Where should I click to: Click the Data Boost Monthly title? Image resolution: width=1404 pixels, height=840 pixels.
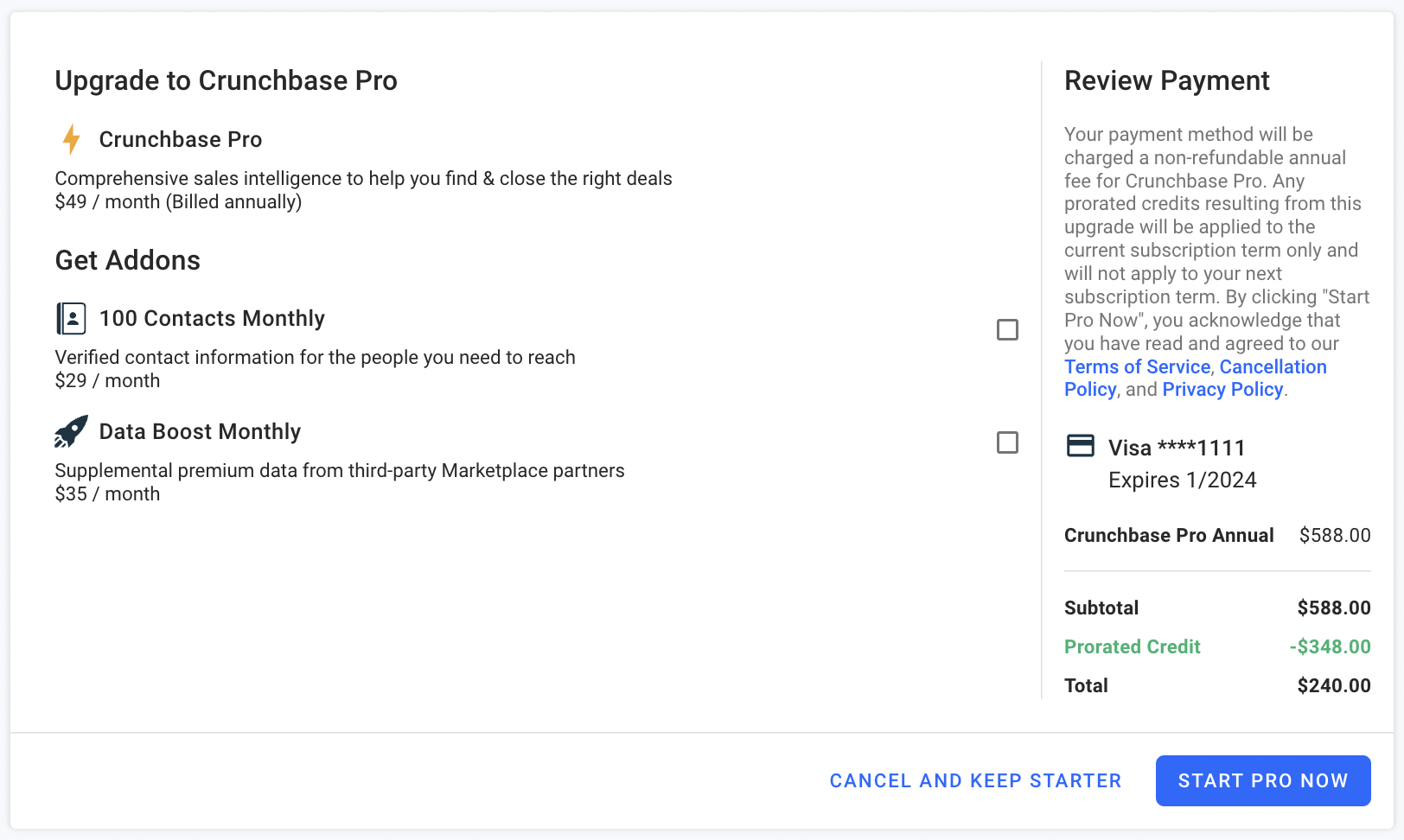click(200, 431)
